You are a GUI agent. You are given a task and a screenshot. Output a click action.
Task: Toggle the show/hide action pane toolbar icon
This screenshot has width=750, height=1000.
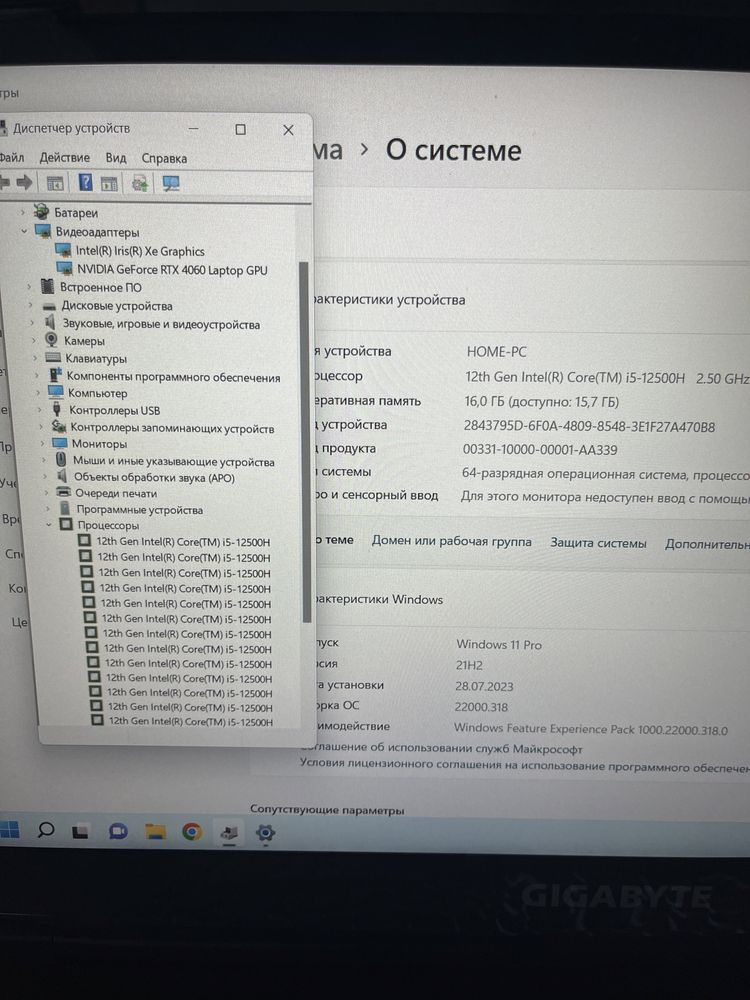(x=110, y=185)
